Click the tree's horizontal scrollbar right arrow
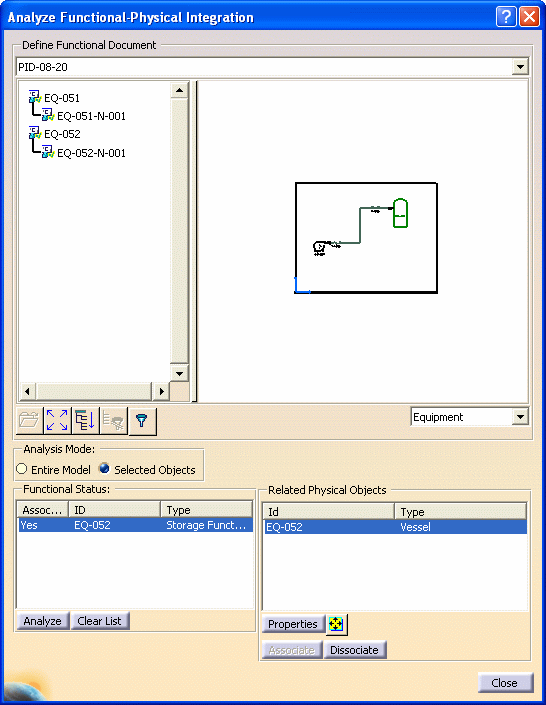Screen dimensions: 546x705 pos(161,391)
